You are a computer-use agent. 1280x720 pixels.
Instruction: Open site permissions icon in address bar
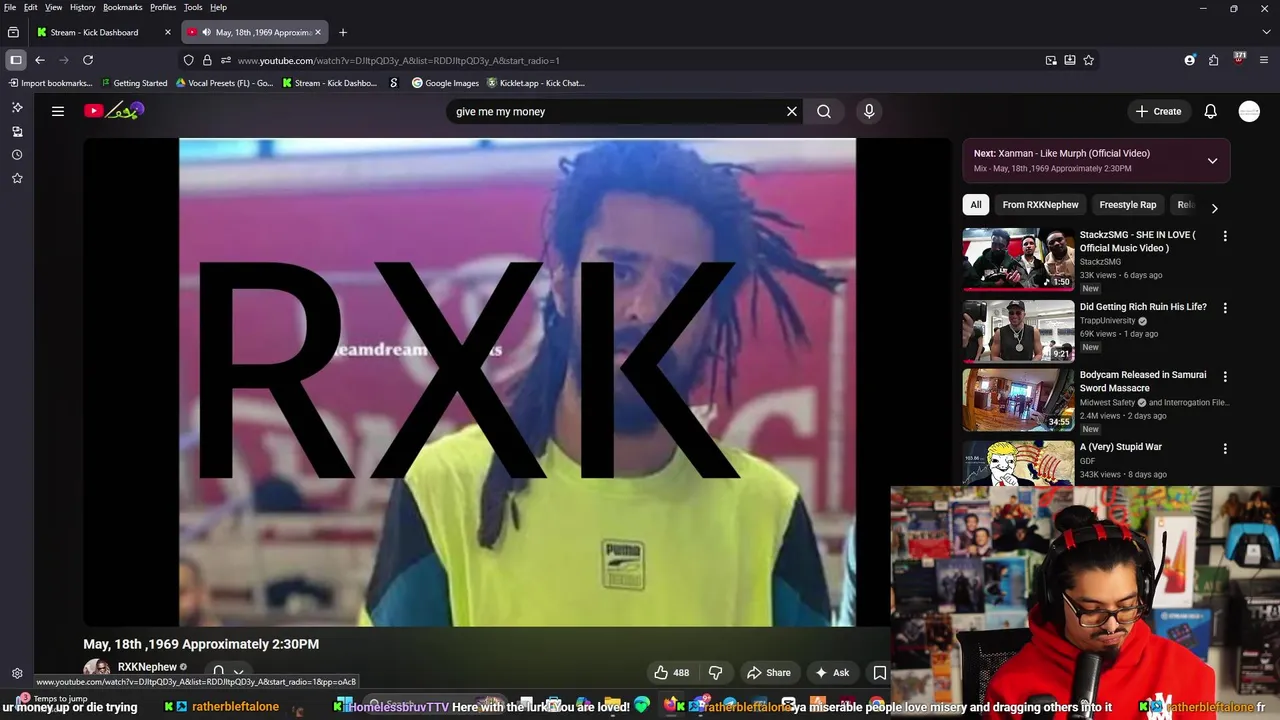coord(226,60)
